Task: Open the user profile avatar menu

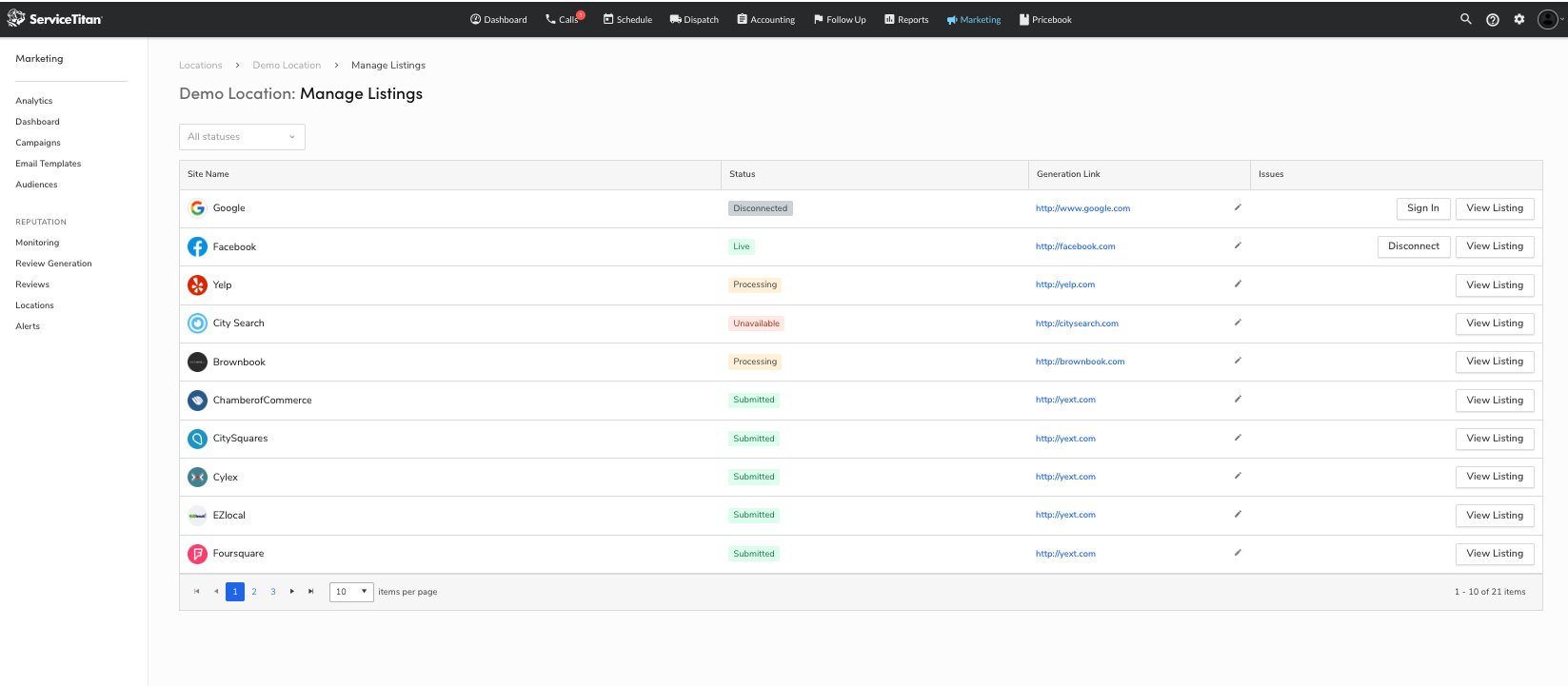Action: [x=1549, y=19]
